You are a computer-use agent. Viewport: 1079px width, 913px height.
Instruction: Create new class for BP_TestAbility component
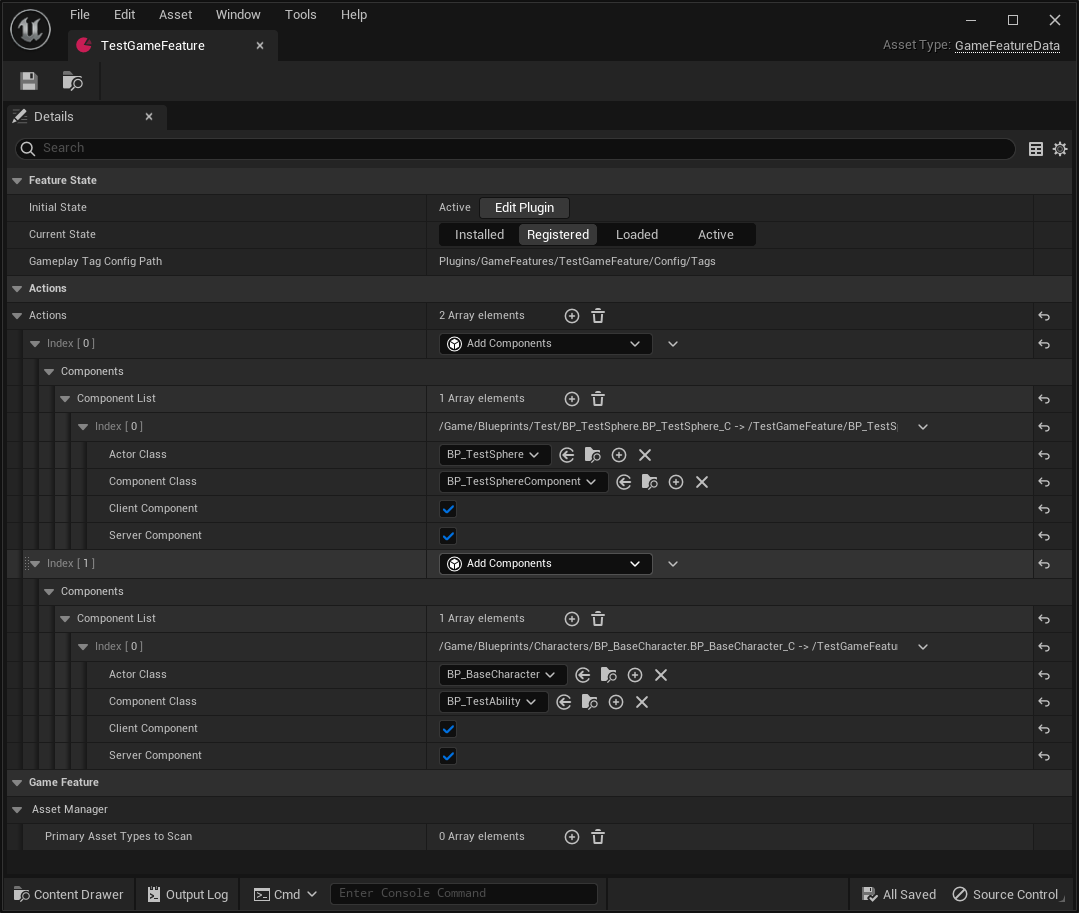(616, 702)
